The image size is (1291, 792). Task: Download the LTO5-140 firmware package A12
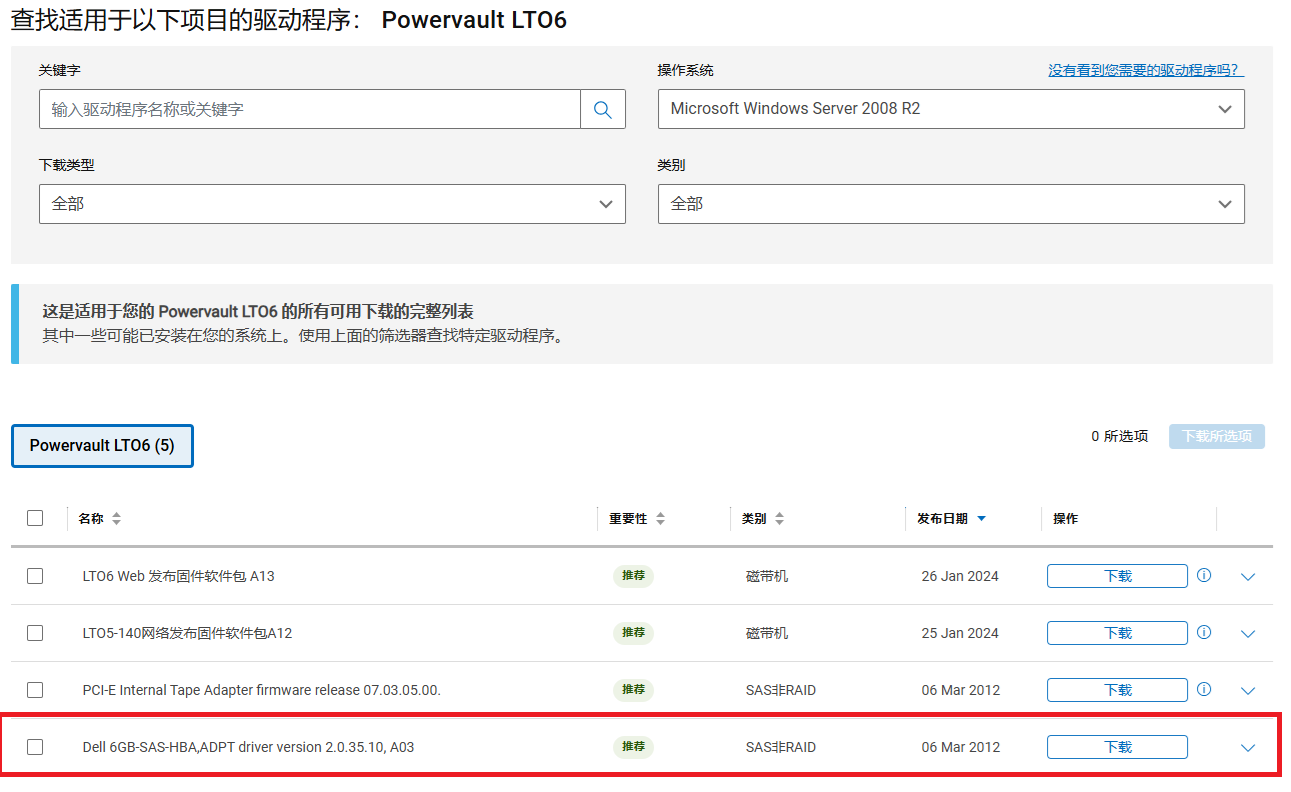click(1117, 633)
